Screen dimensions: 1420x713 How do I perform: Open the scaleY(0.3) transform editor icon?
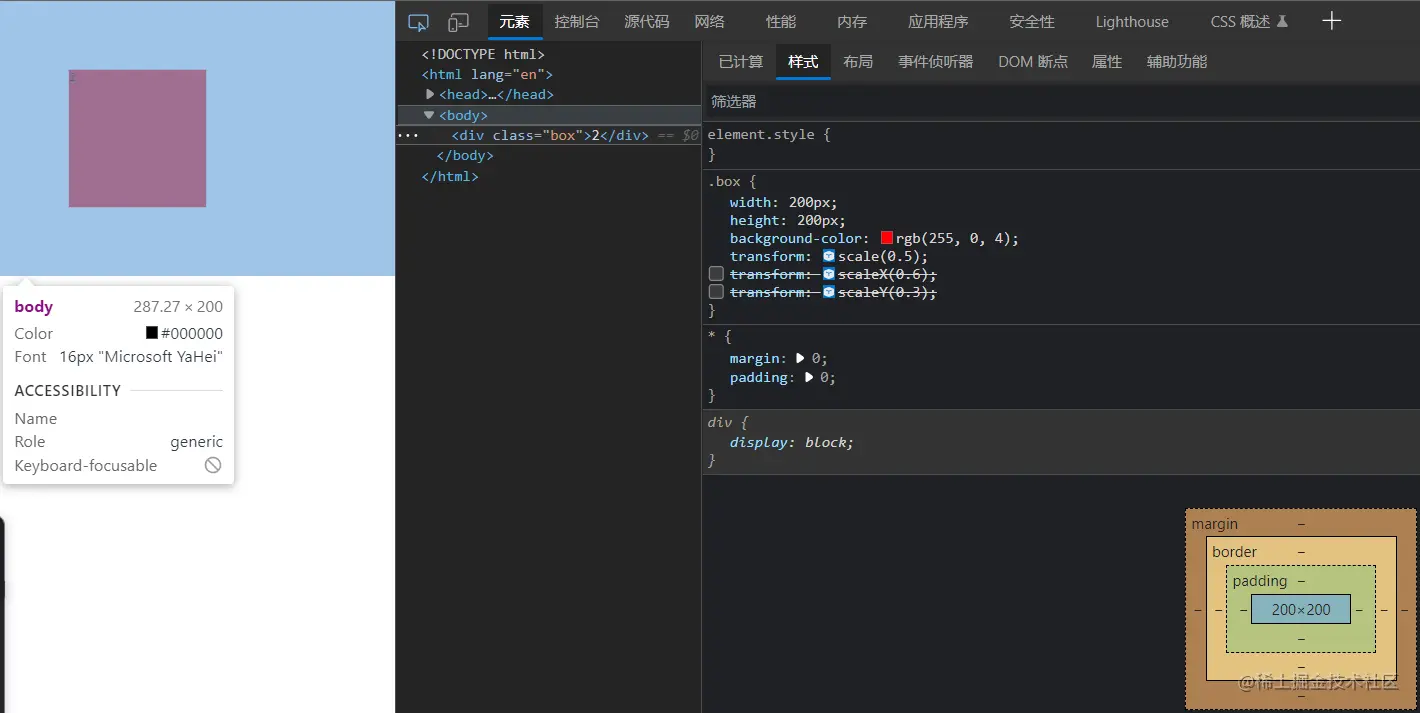[828, 292]
